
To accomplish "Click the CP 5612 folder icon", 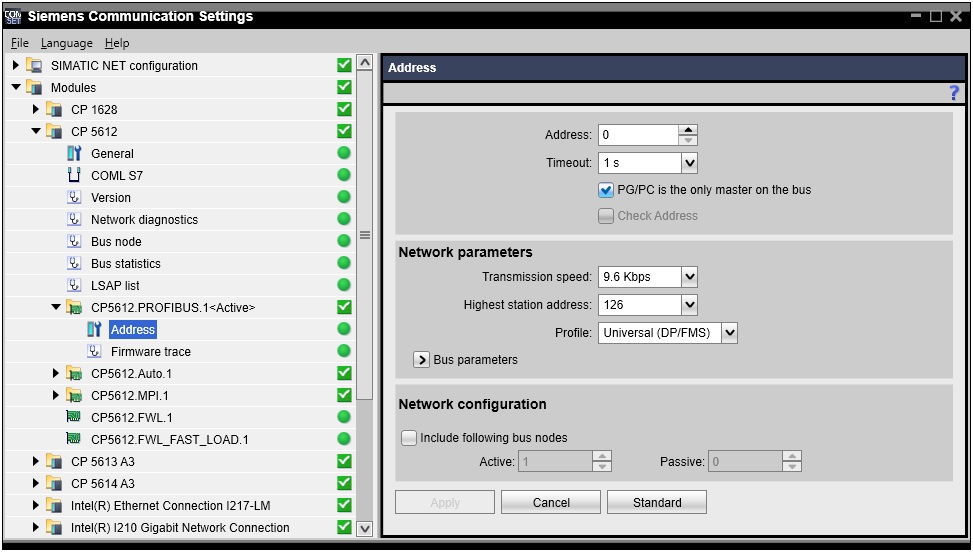I will point(55,131).
